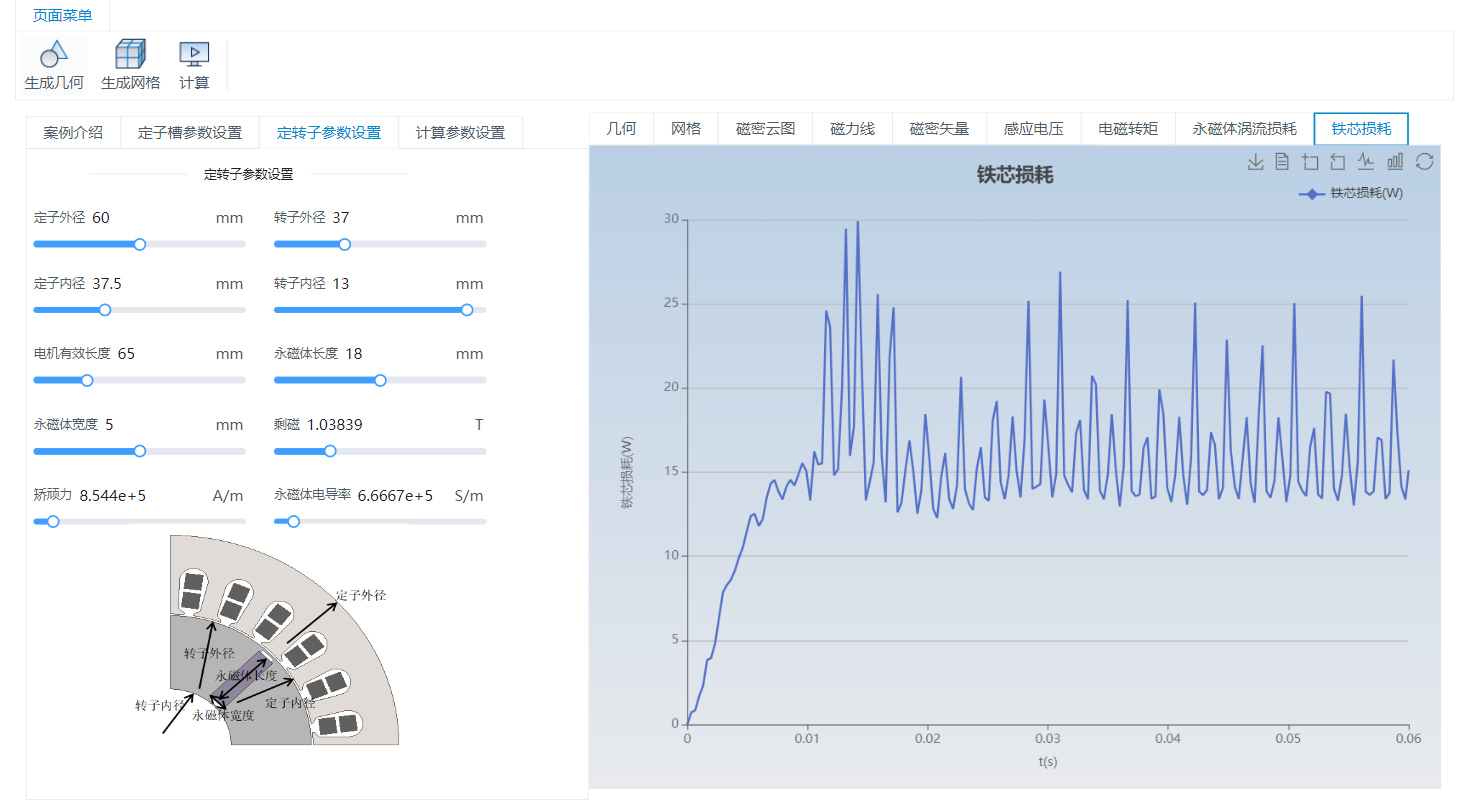Switch to the 案例介绍 tab
This screenshot has width=1458, height=811.
click(73, 132)
